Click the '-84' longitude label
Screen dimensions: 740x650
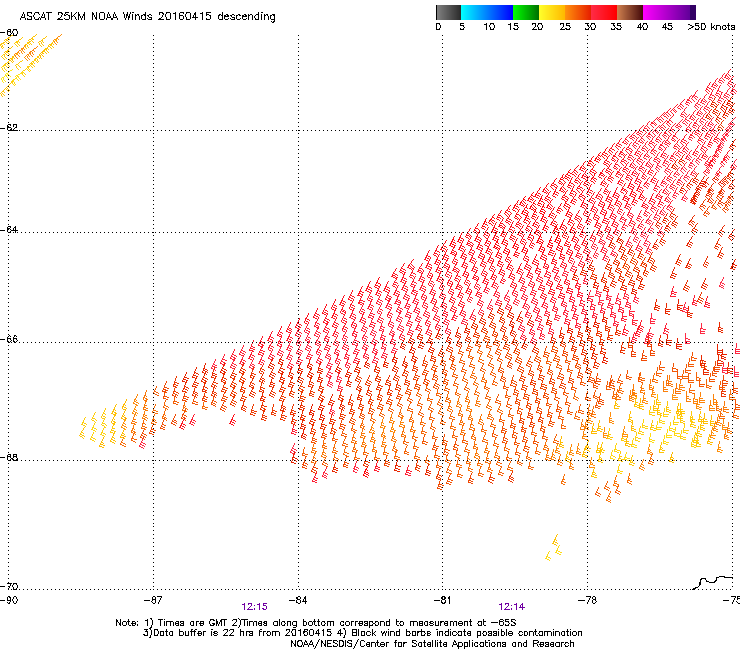(x=298, y=600)
